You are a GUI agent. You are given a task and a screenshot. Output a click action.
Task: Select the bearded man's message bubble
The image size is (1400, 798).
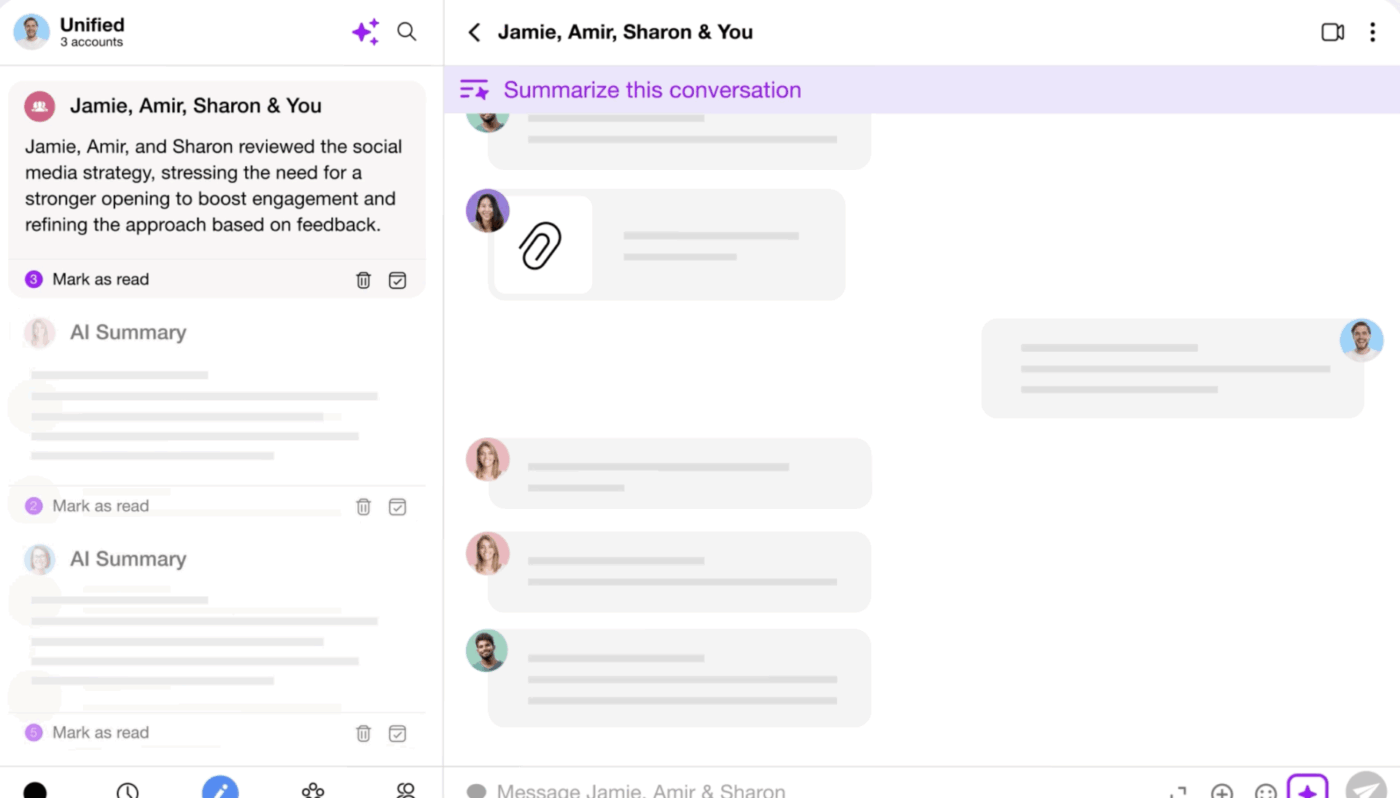click(x=679, y=678)
